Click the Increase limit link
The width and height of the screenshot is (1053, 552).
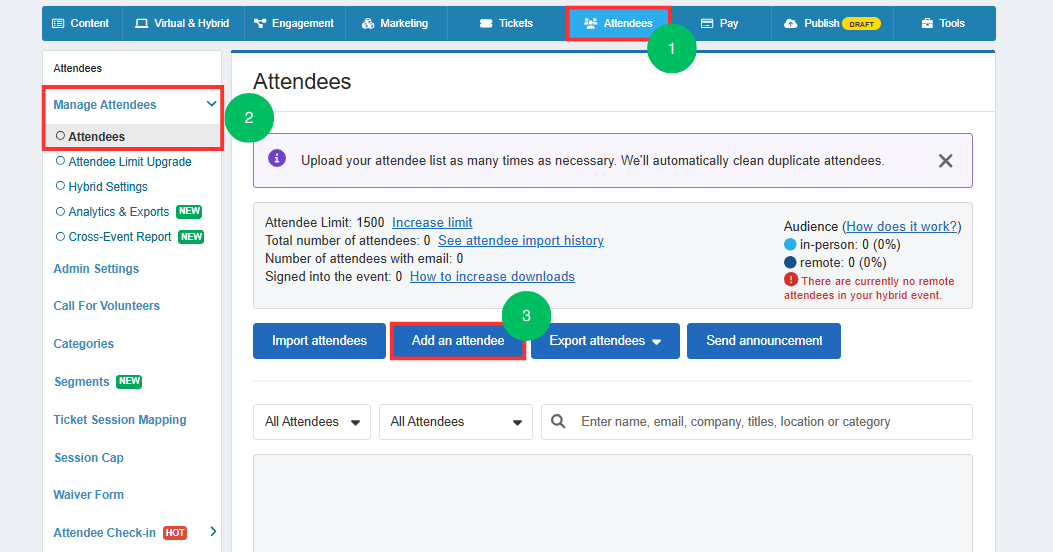click(x=432, y=223)
